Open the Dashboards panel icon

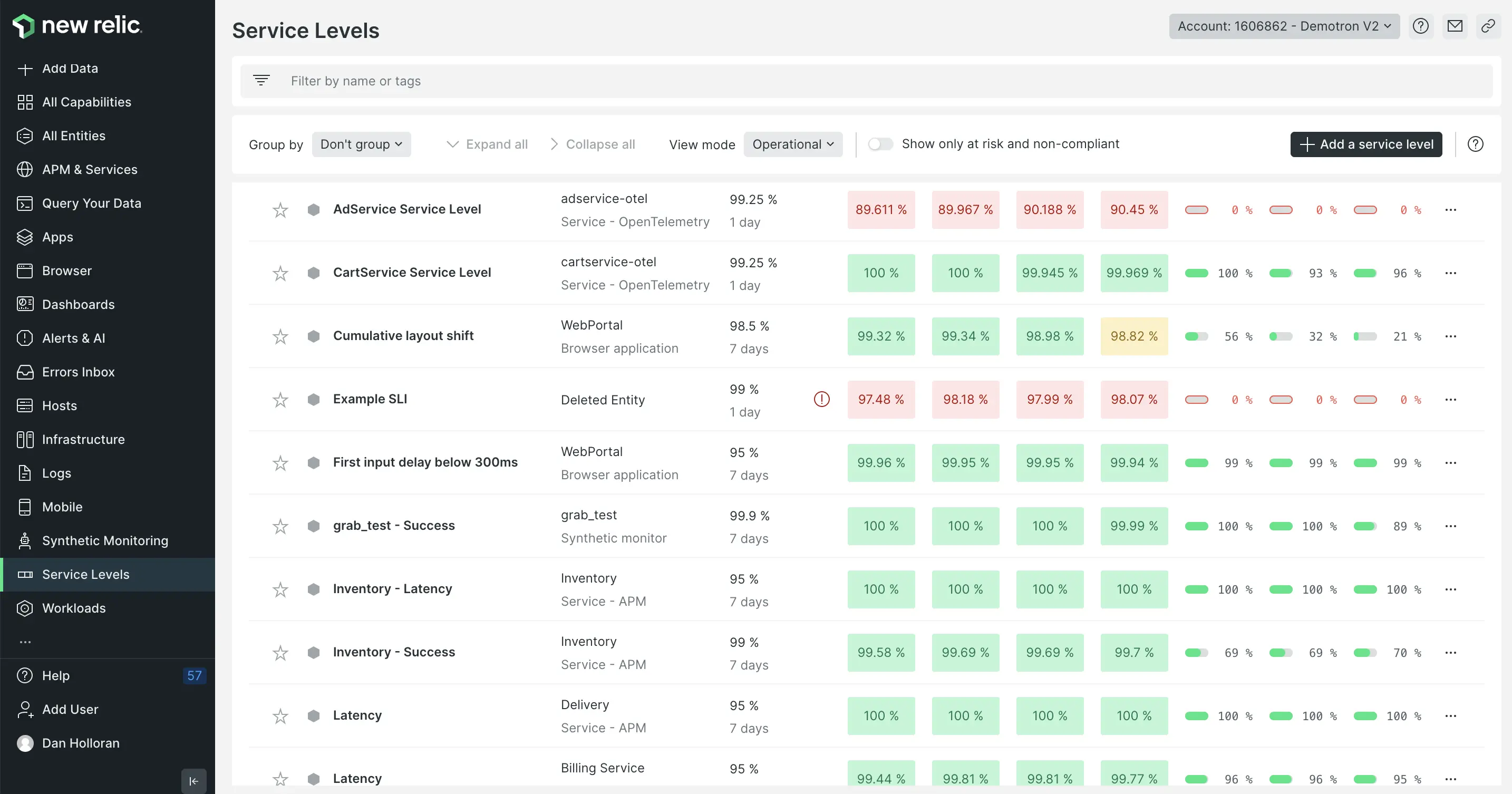coord(24,304)
